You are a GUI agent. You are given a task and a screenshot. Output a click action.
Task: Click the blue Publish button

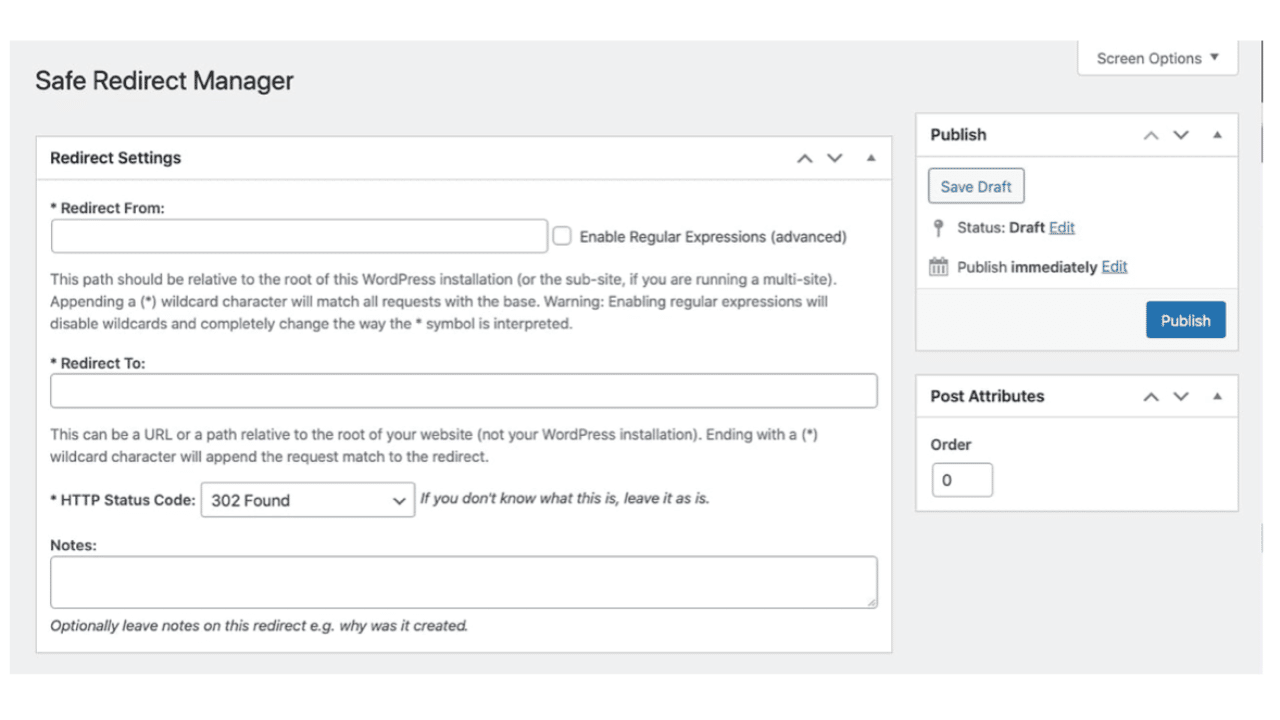(1185, 321)
